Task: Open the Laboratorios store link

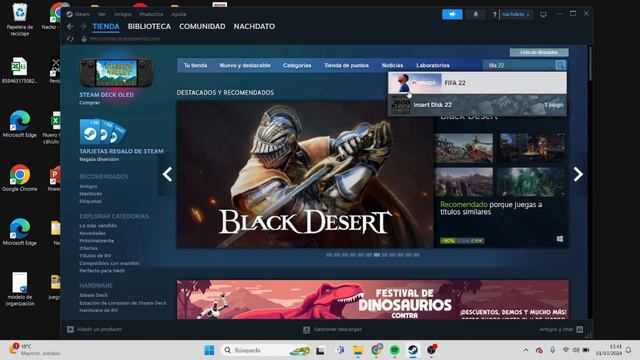Action: [x=433, y=65]
